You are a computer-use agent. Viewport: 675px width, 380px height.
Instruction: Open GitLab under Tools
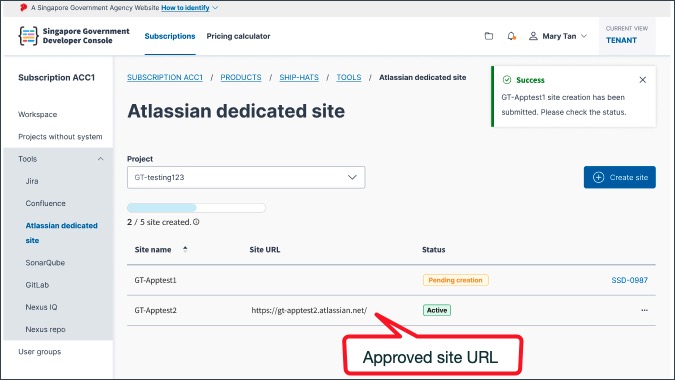(x=37, y=285)
